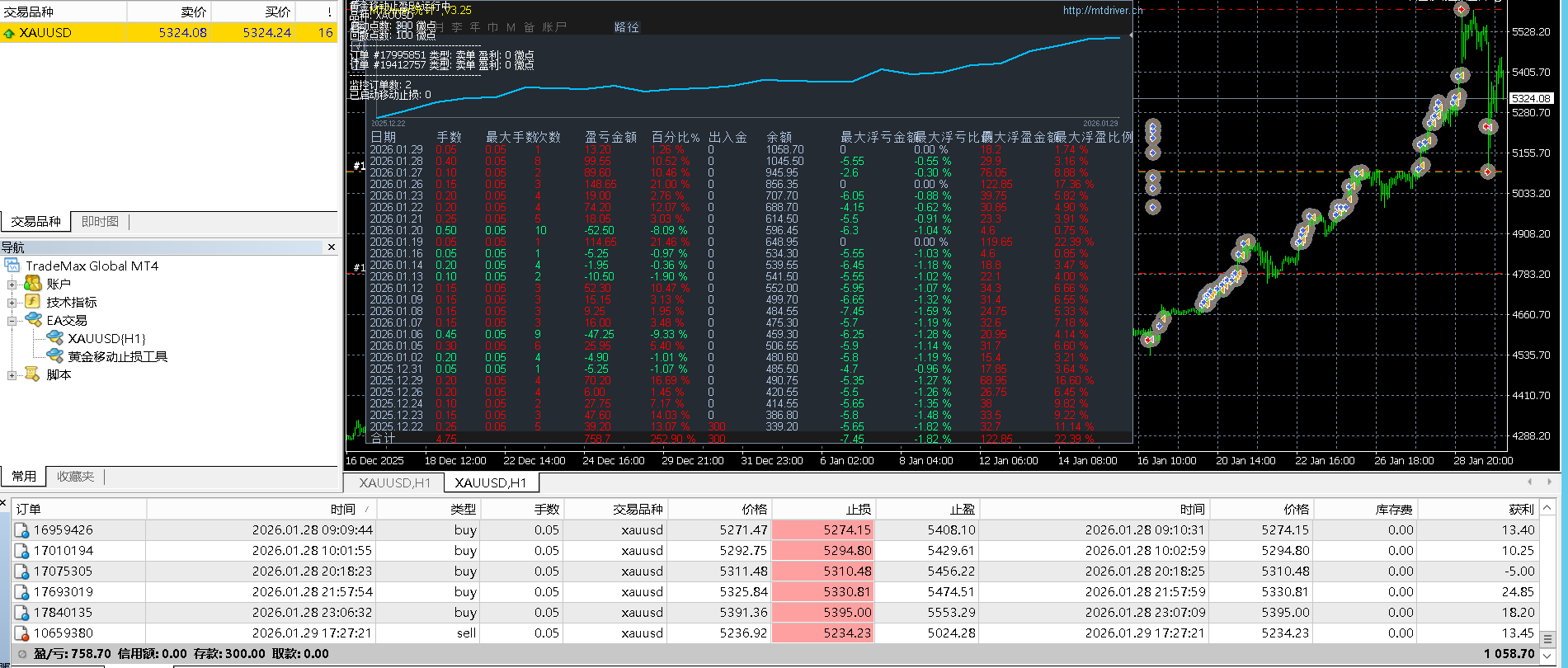Click the 路径 label above the chart

[627, 27]
